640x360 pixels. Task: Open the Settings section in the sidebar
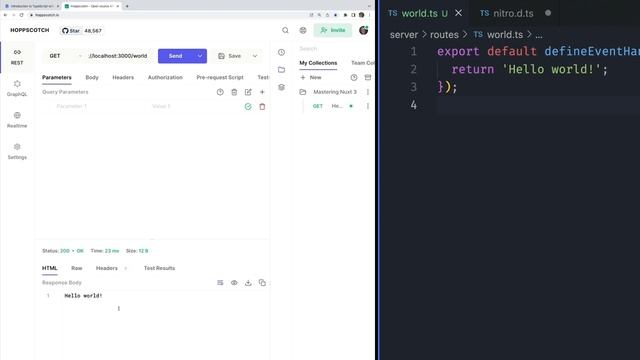pyautogui.click(x=17, y=151)
